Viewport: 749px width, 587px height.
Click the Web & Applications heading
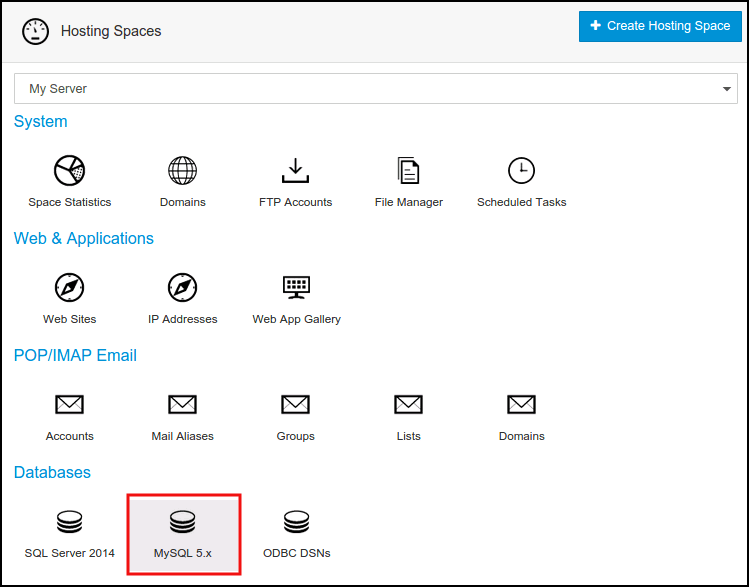click(84, 238)
